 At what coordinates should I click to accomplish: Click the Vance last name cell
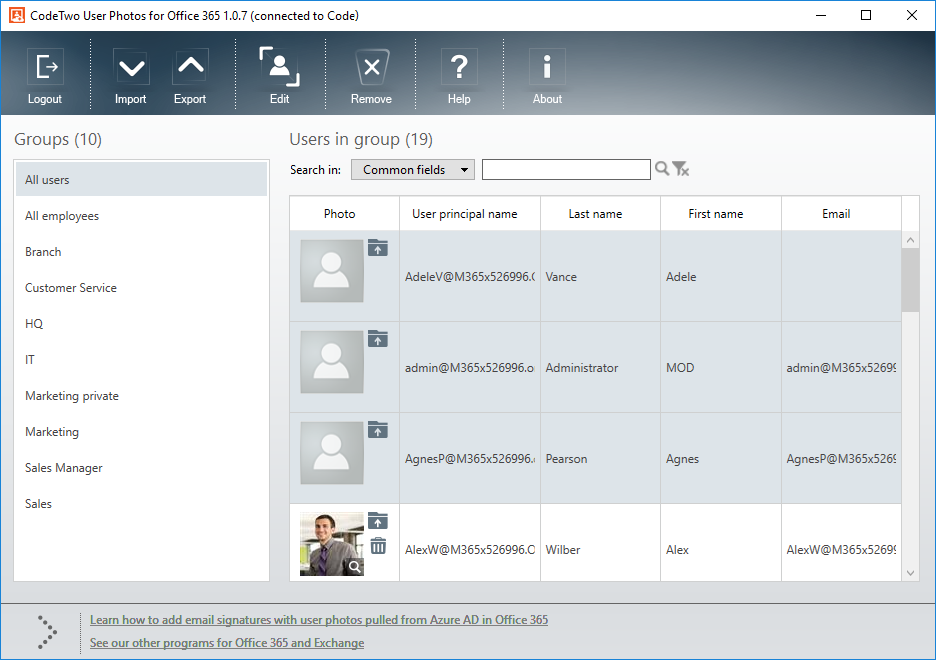coord(601,276)
